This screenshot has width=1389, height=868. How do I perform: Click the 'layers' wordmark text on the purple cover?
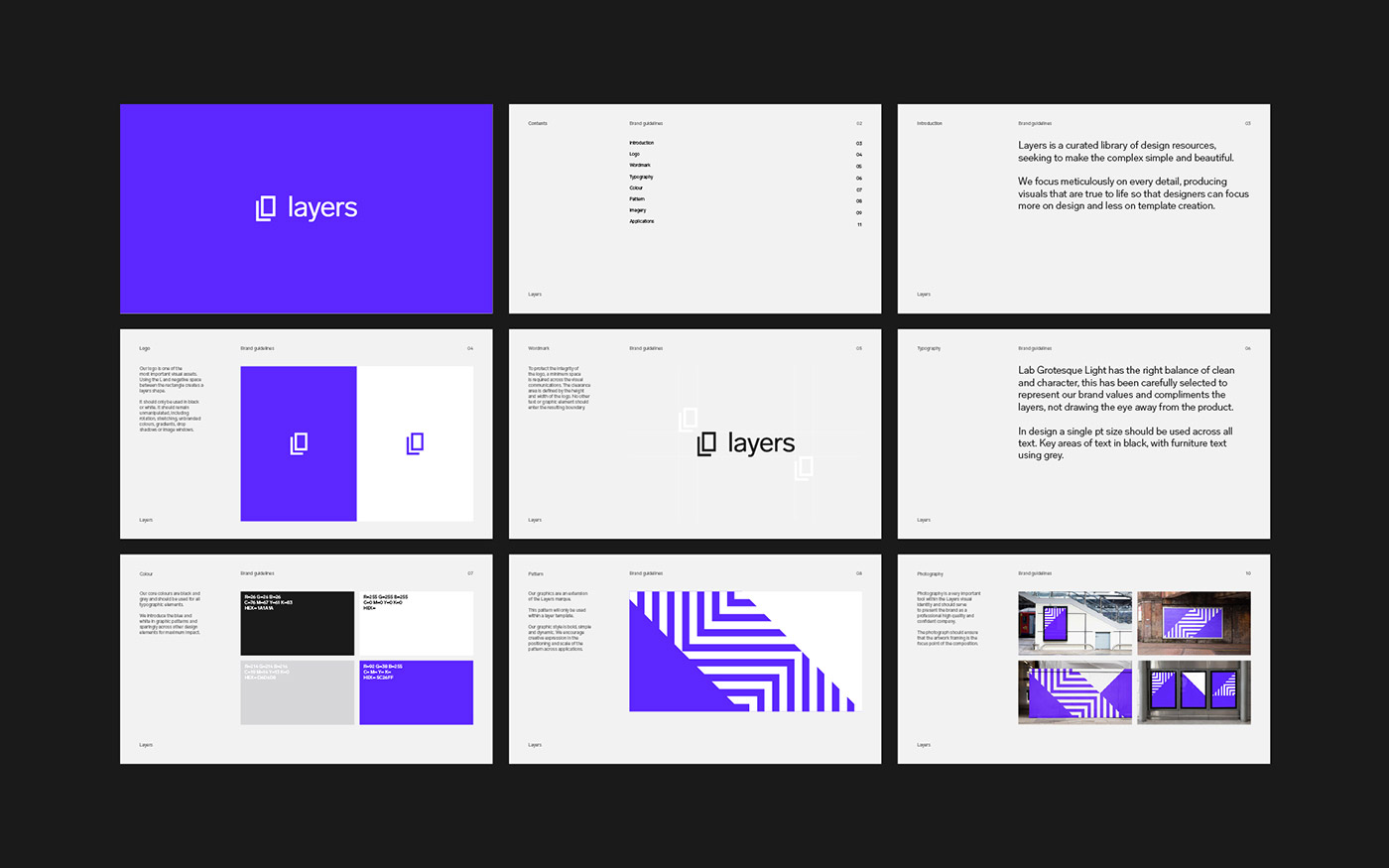click(x=322, y=208)
